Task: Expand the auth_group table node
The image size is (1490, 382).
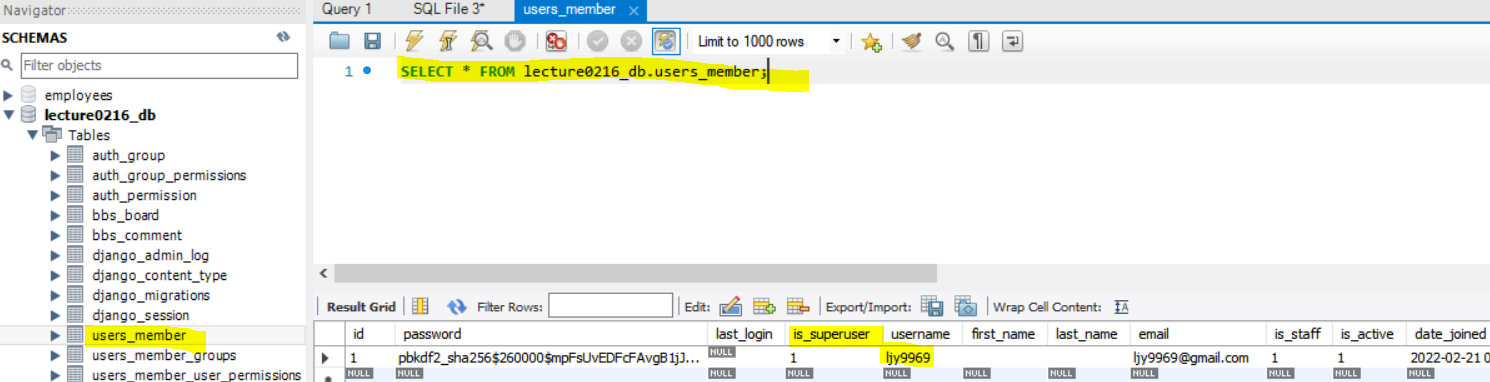Action: pyautogui.click(x=55, y=155)
